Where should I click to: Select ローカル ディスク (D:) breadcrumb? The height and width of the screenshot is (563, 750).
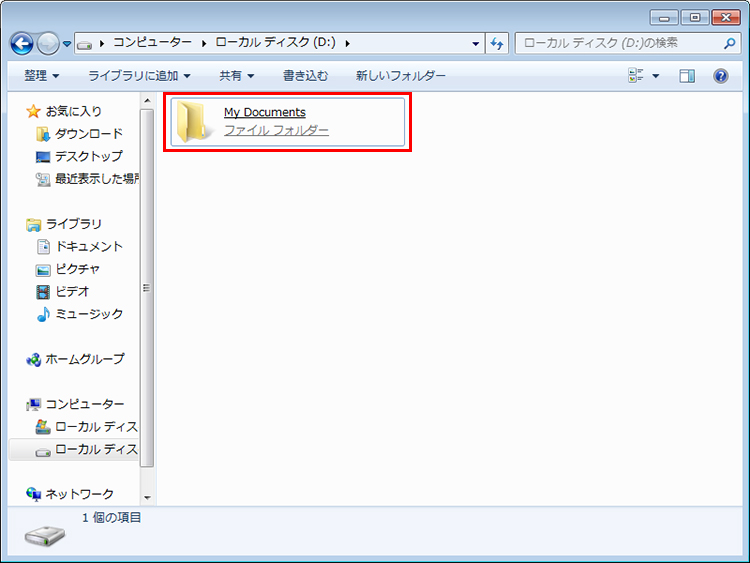[x=275, y=43]
